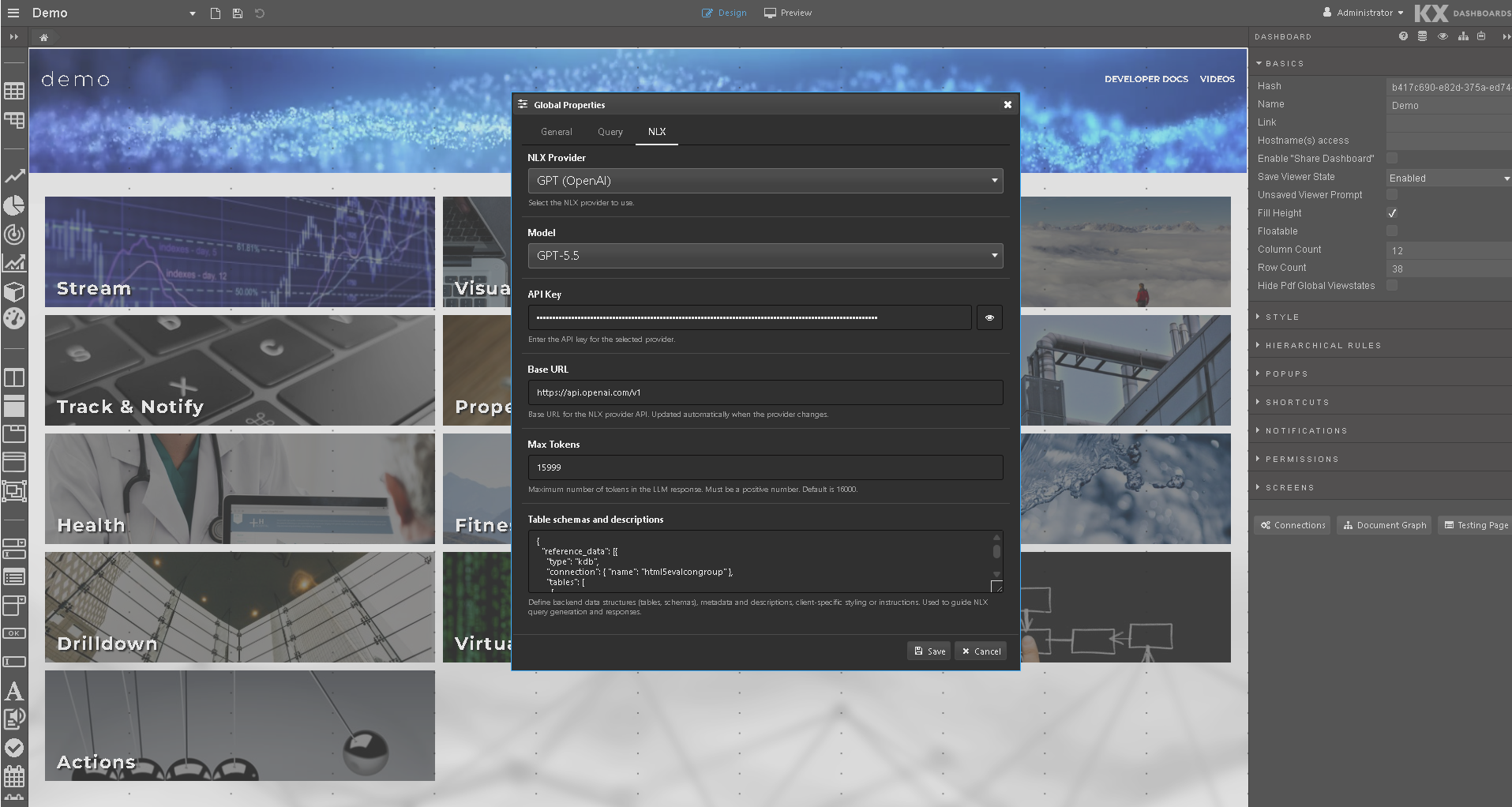
Task: Select the Data Grid component icon
Action: [x=14, y=92]
